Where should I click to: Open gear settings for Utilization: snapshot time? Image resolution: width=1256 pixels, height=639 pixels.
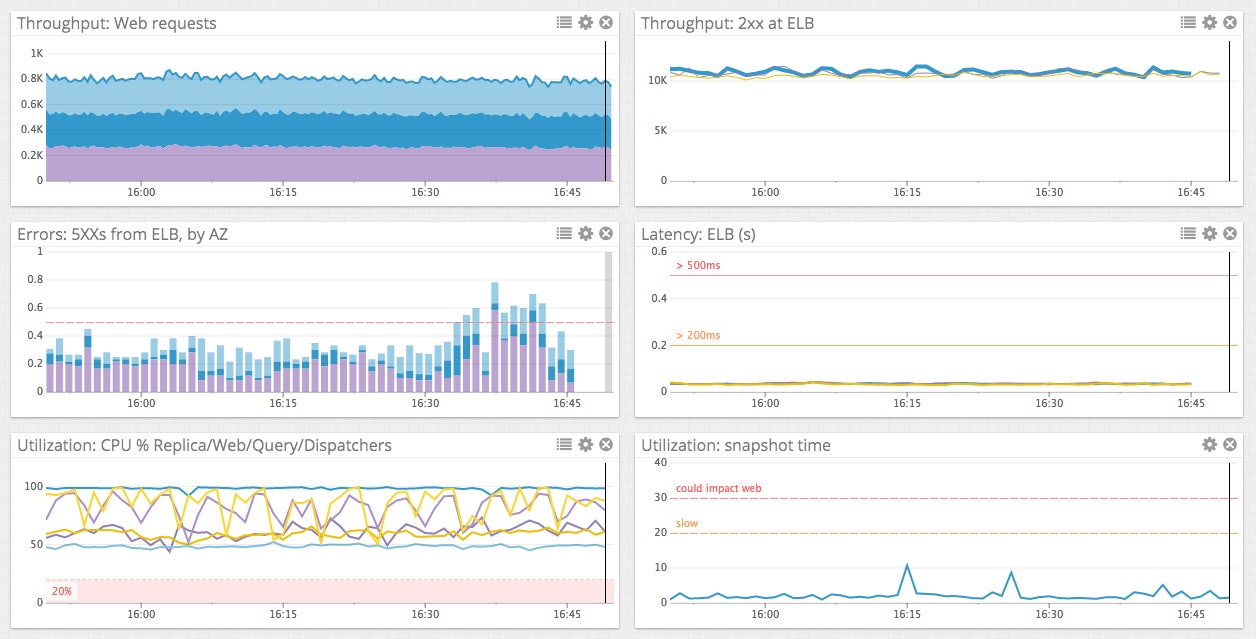coord(1210,444)
